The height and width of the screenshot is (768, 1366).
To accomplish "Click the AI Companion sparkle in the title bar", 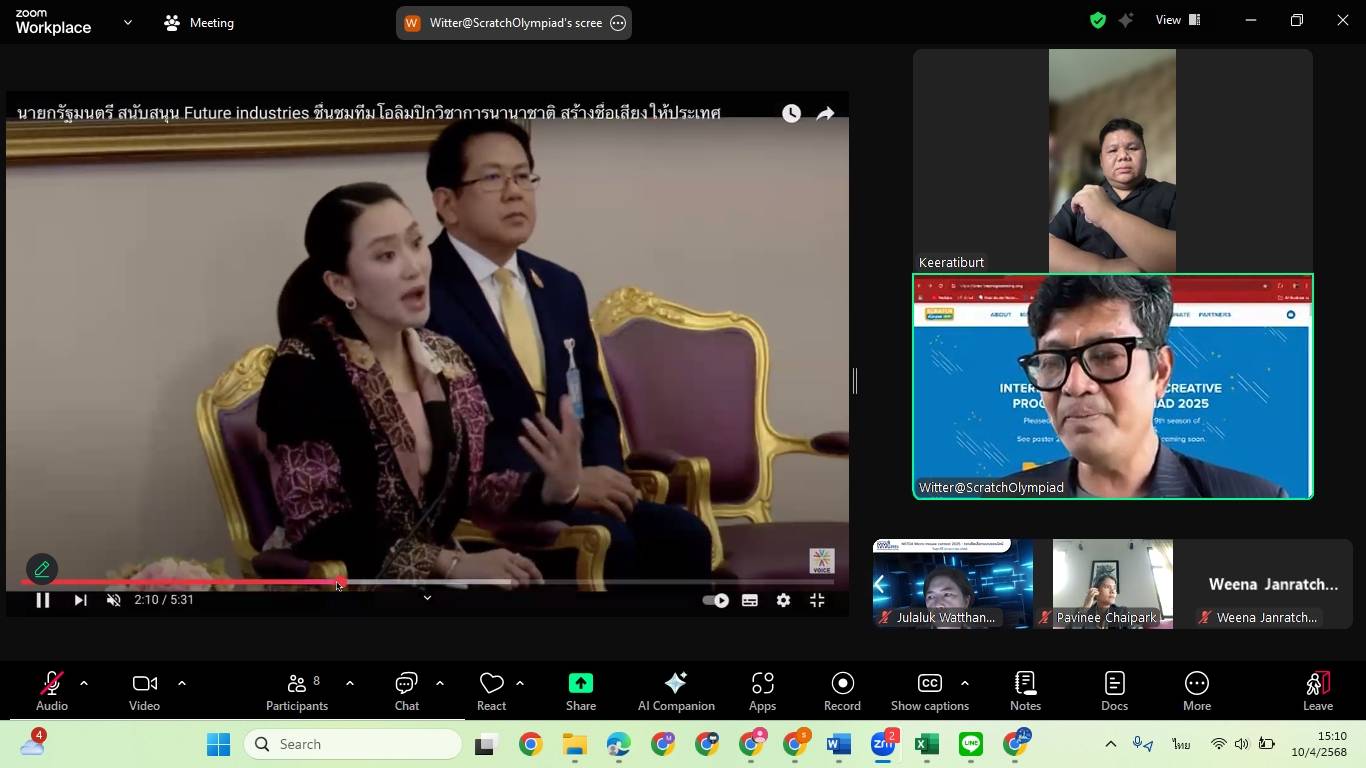I will [x=1127, y=20].
